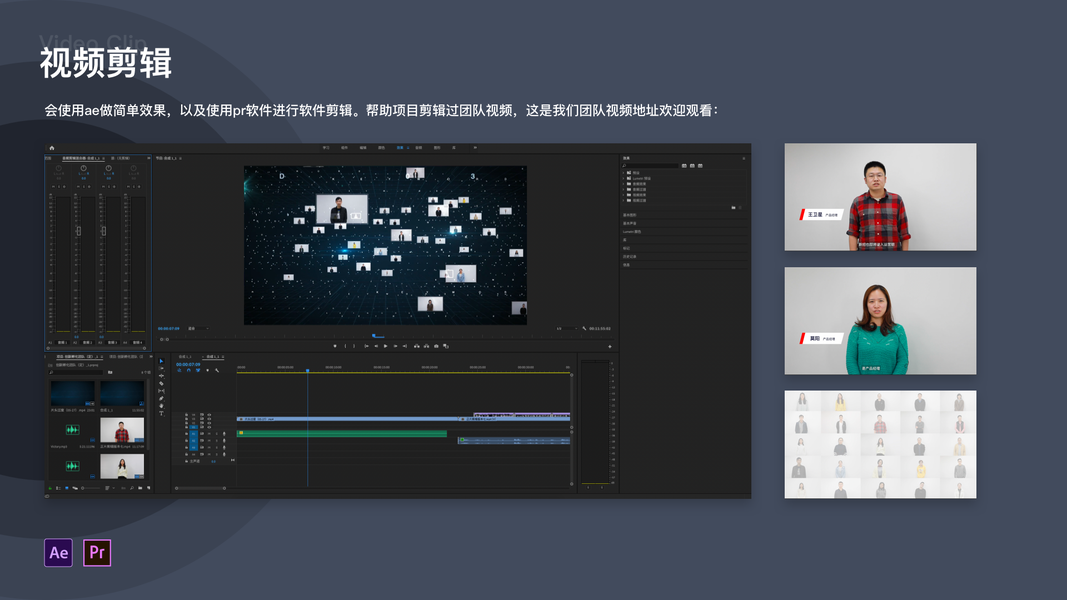Open the program monitor zoom fit dropdown
Screen dimensions: 1067x600
click(x=197, y=328)
